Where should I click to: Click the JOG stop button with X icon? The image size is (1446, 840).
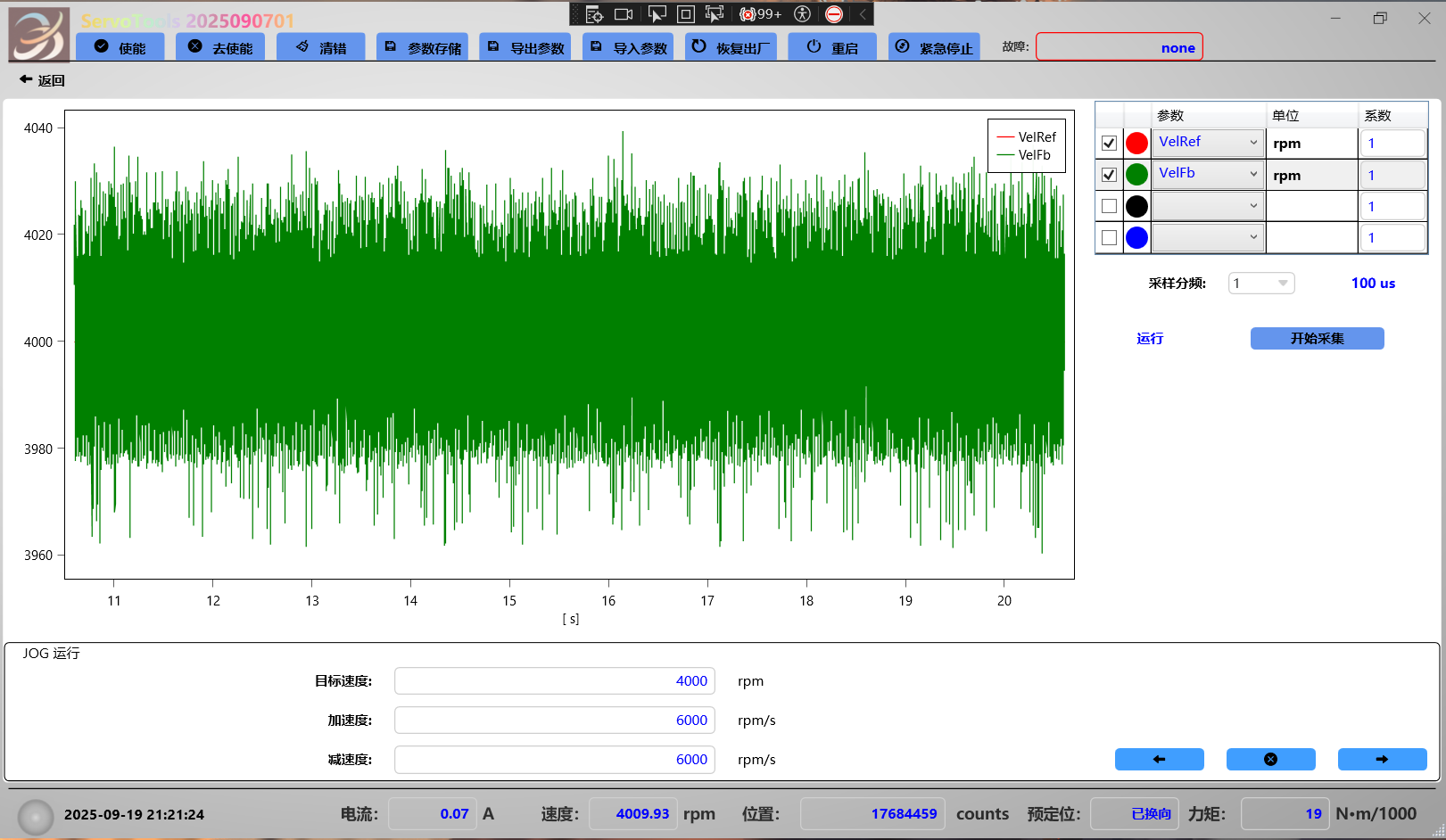click(x=1270, y=759)
